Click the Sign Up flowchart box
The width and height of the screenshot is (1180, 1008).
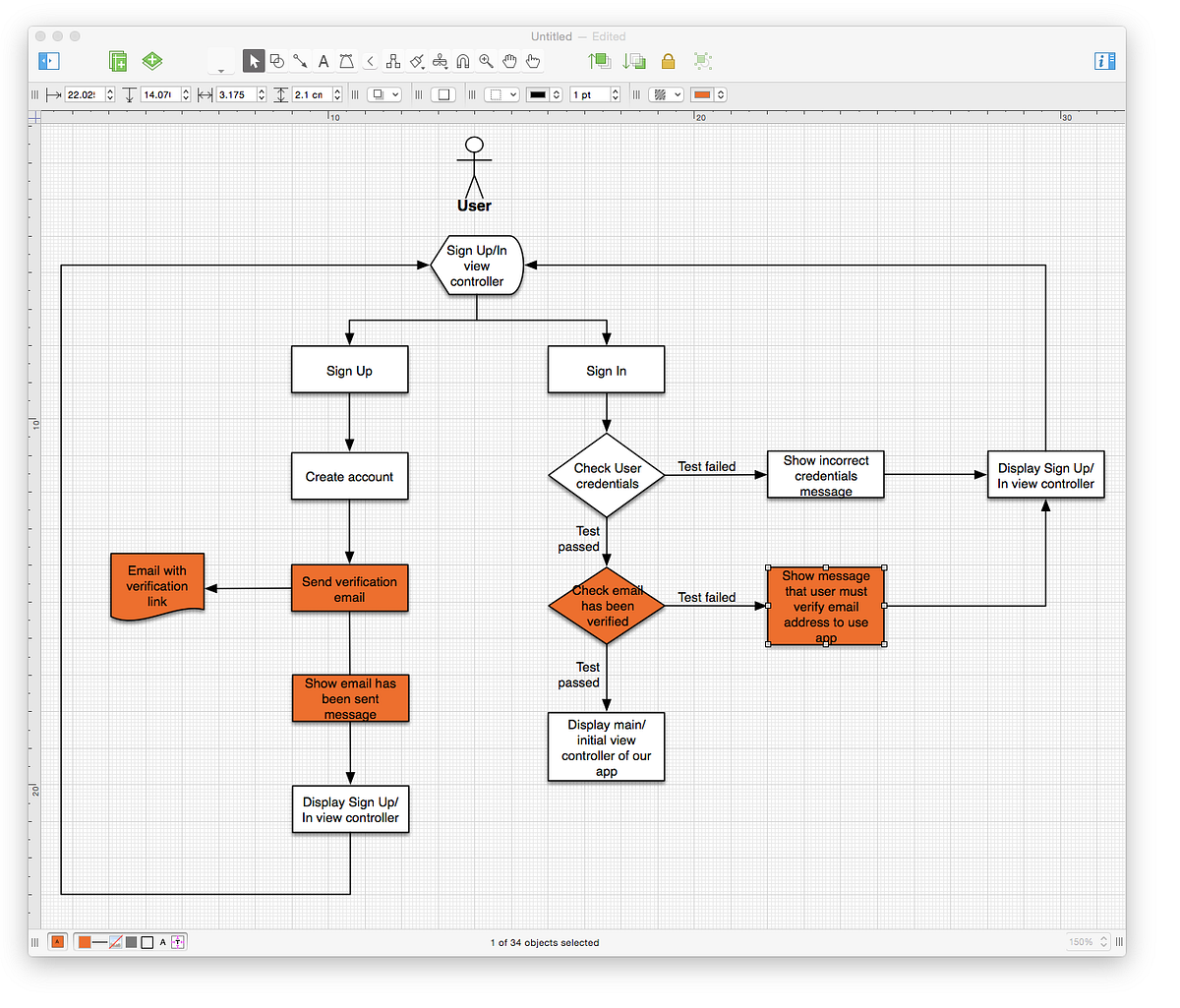349,370
